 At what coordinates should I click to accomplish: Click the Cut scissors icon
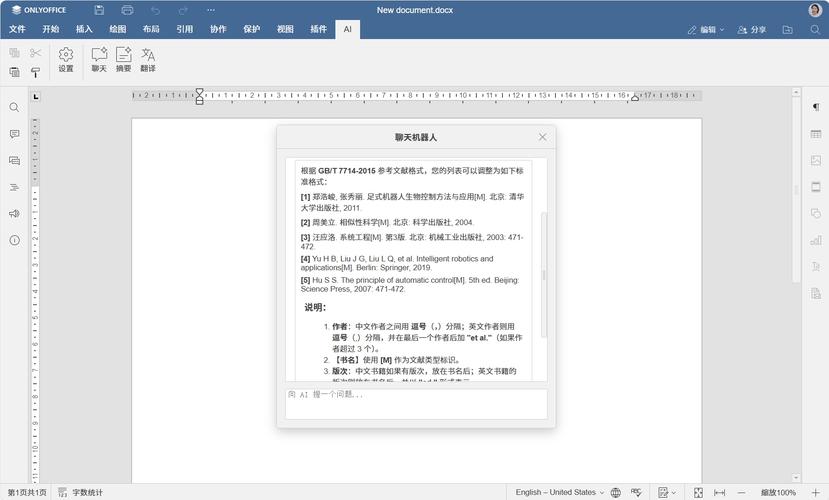[35, 53]
